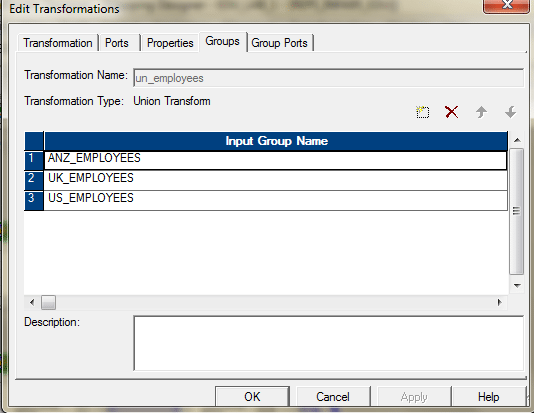This screenshot has width=534, height=413.
Task: Click row header number 3
Action: pyautogui.click(x=34, y=200)
